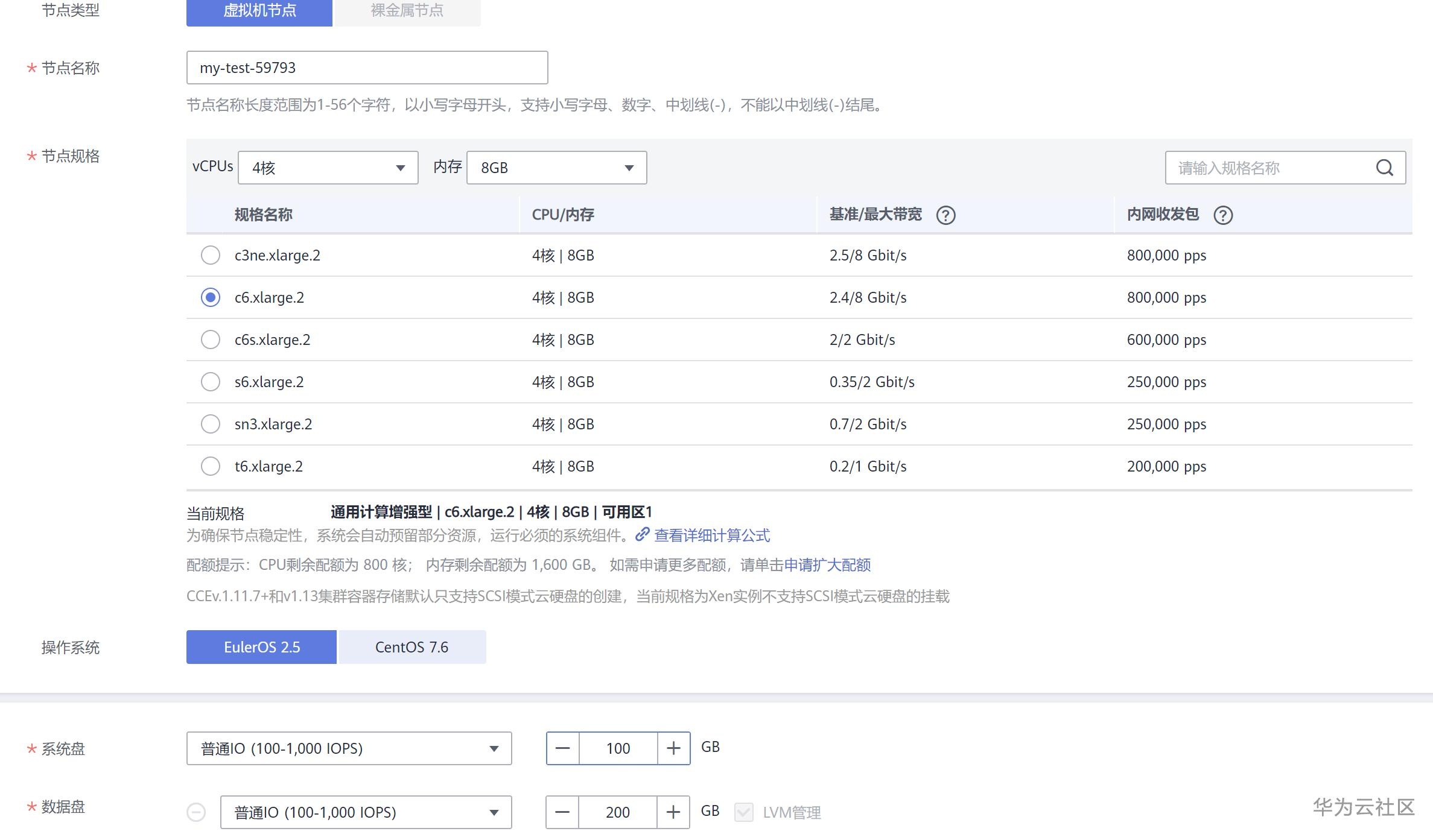The height and width of the screenshot is (840, 1433).
Task: Open the vCPUs 4核 dropdown
Action: click(328, 168)
